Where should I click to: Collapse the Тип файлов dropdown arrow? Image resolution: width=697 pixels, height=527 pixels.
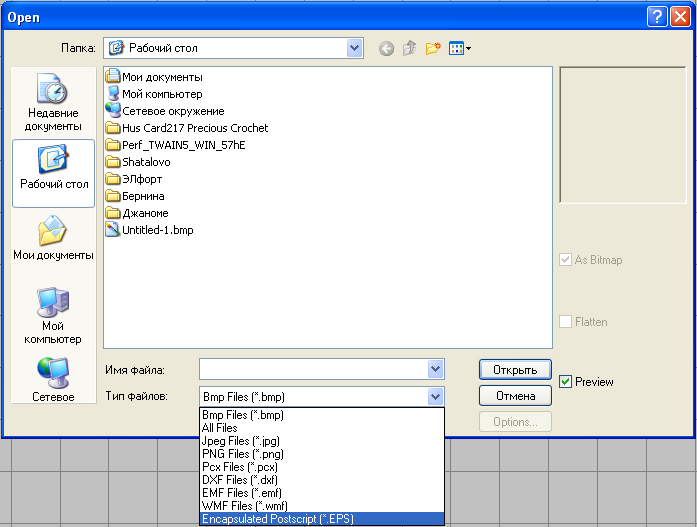[x=435, y=397]
